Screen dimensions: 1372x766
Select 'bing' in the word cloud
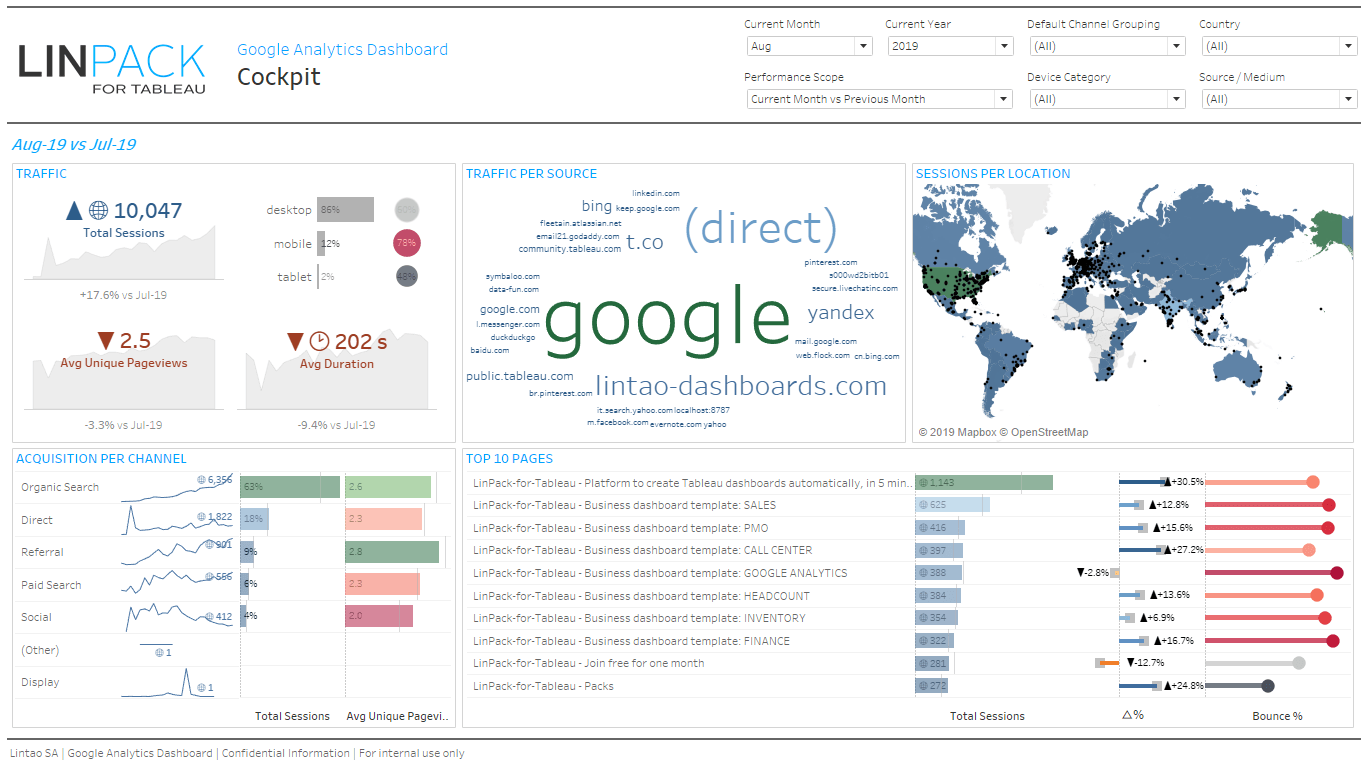(x=597, y=206)
